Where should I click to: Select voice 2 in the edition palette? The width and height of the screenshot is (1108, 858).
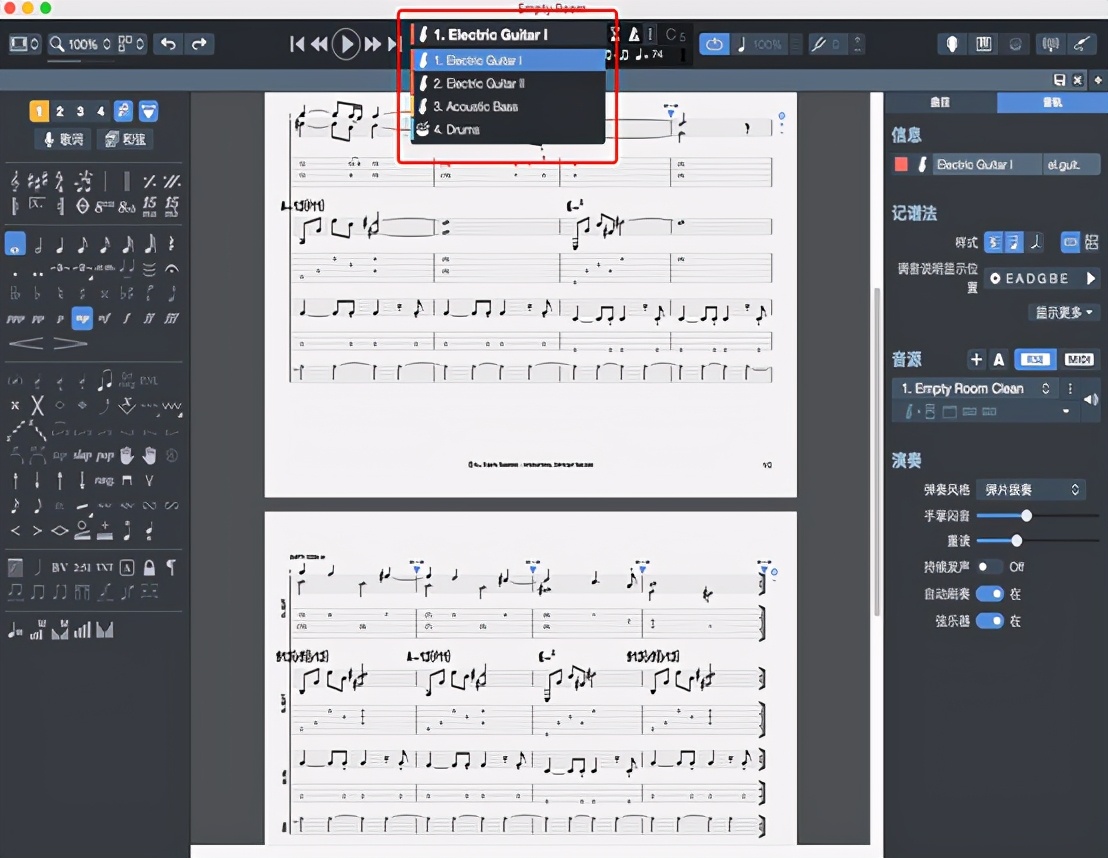pos(59,111)
